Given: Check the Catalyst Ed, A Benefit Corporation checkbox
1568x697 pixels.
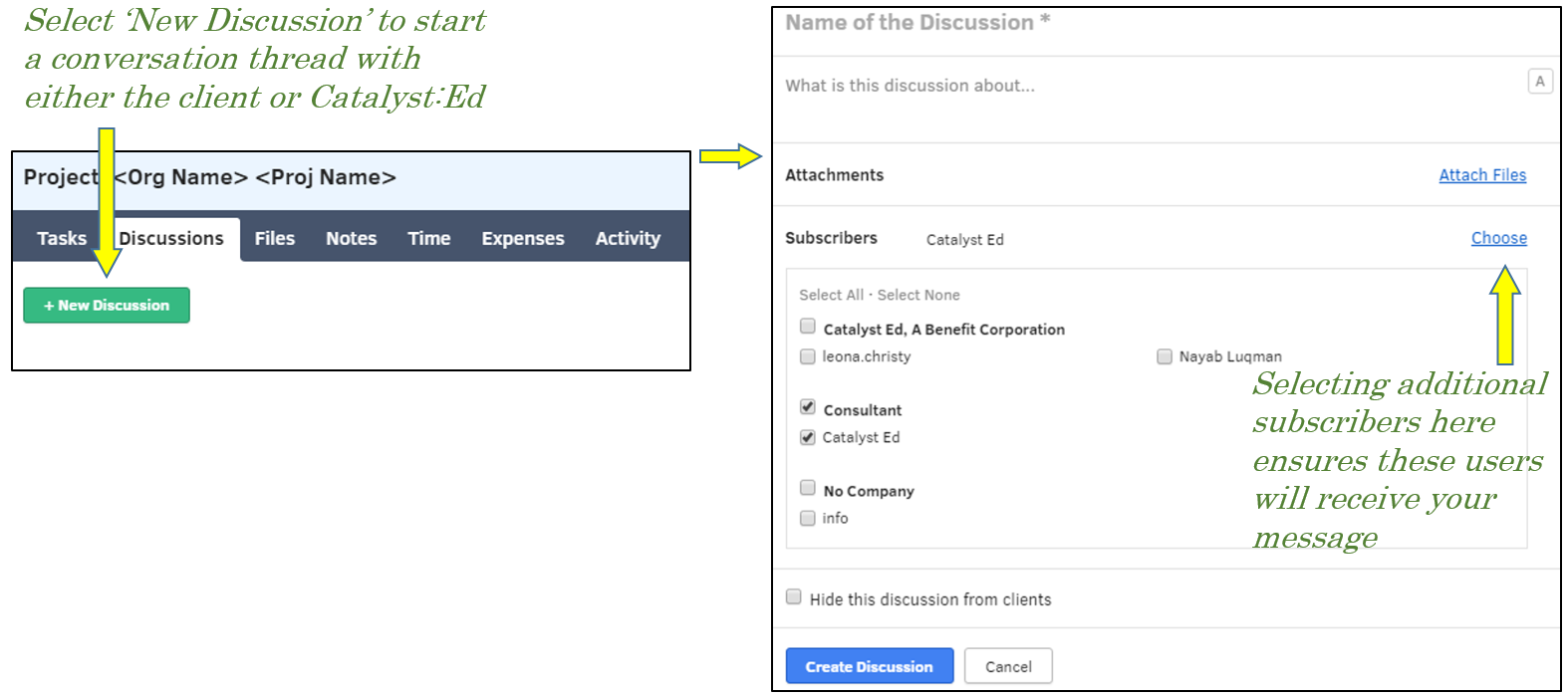Looking at the screenshot, I should click(808, 327).
